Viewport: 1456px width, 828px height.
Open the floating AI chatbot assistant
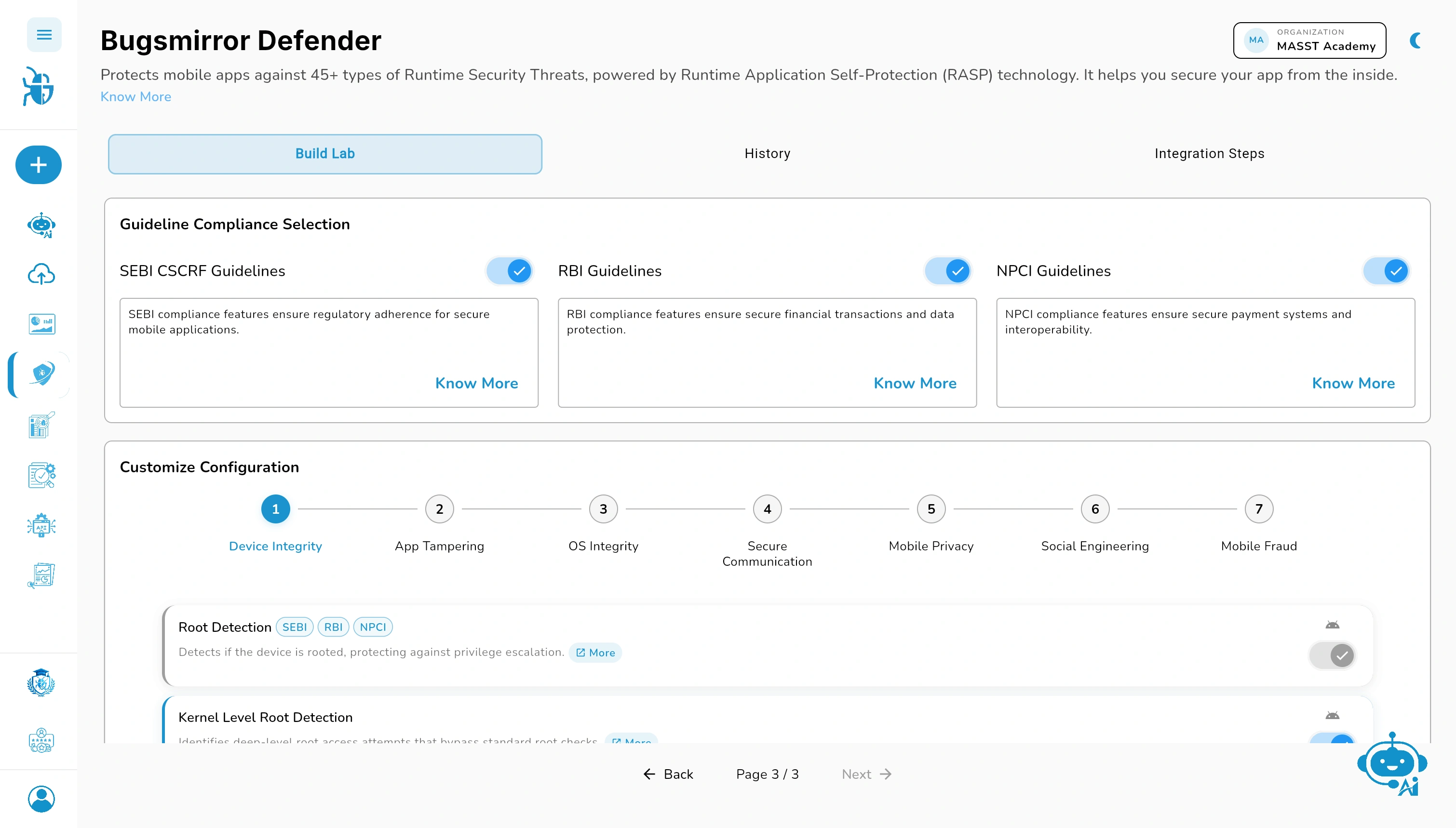[1392, 764]
